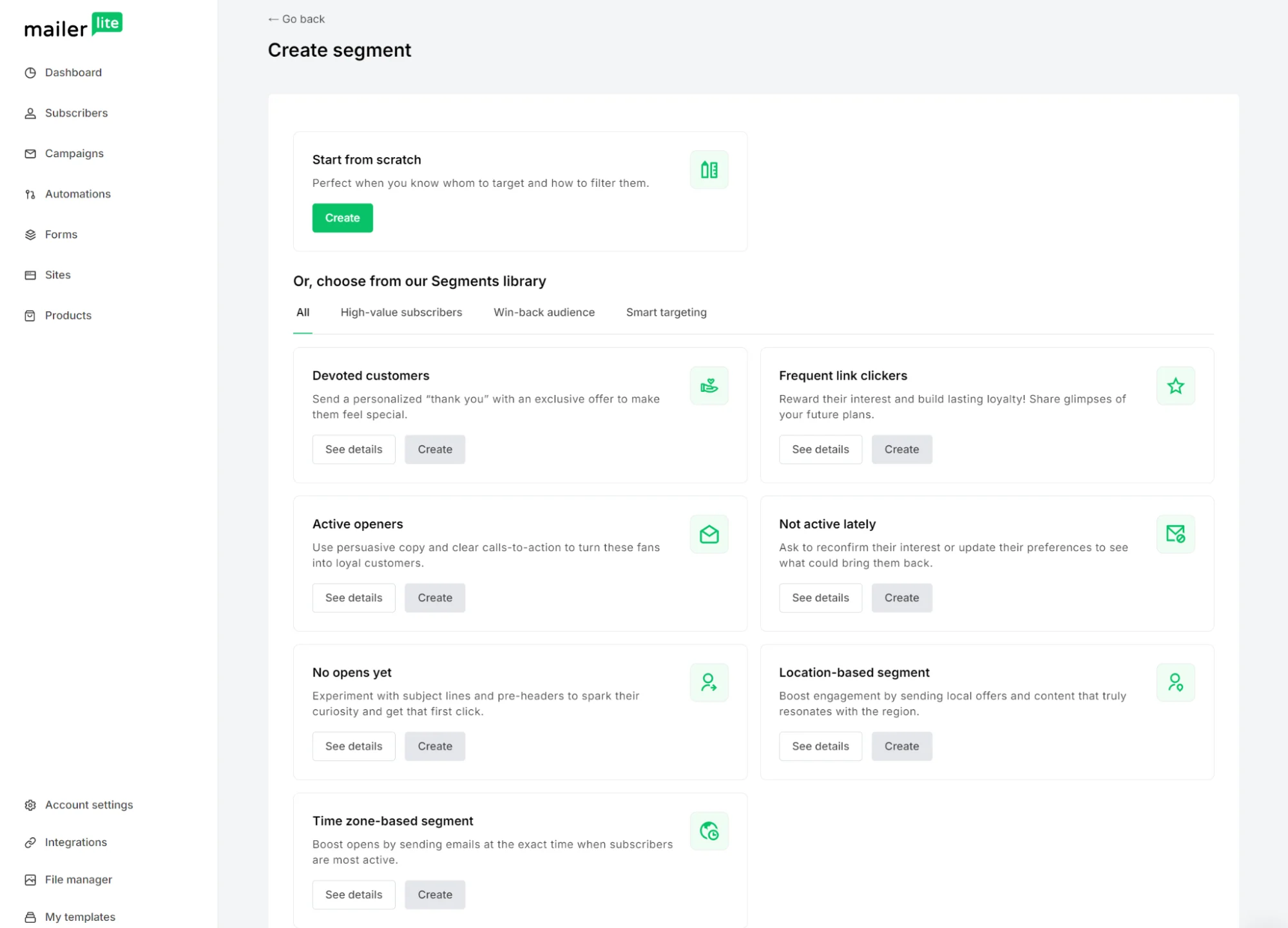Click the Account settings gear icon
Image resolution: width=1288 pixels, height=928 pixels.
coord(30,805)
